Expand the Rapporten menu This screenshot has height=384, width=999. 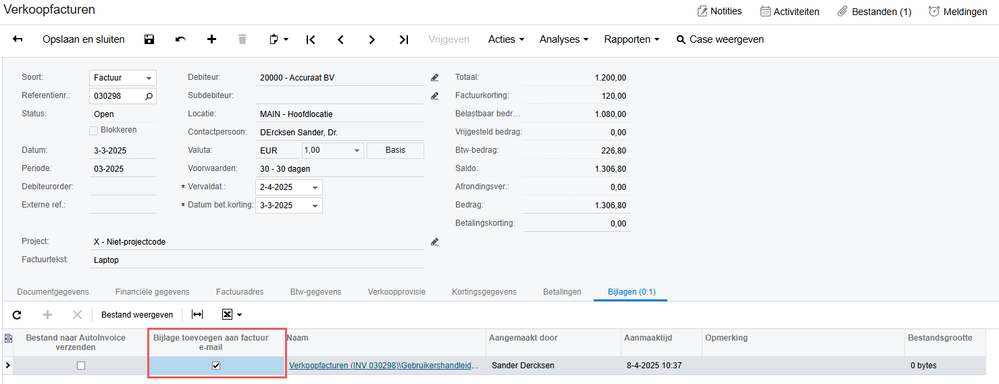(631, 39)
